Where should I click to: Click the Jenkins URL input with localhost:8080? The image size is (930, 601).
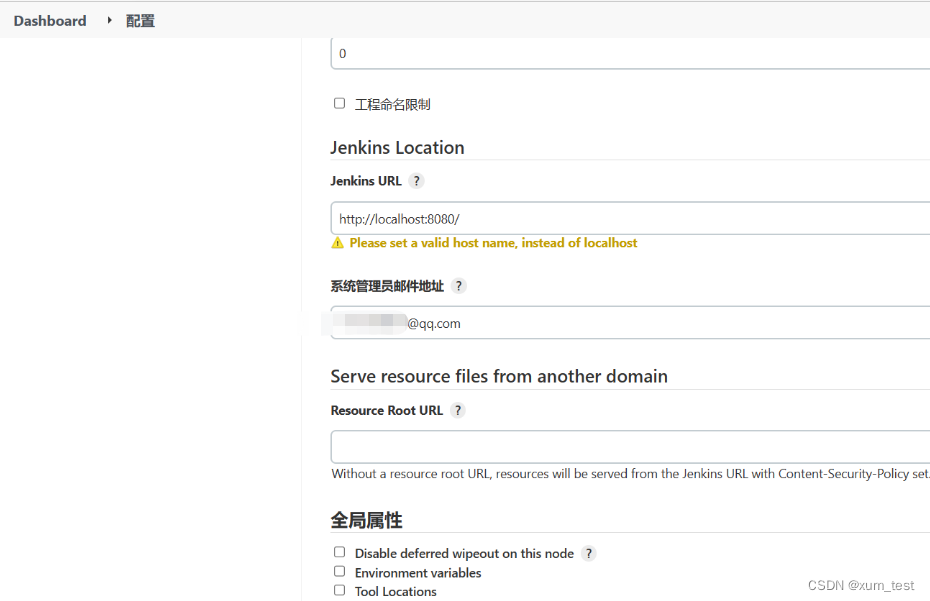coord(630,218)
